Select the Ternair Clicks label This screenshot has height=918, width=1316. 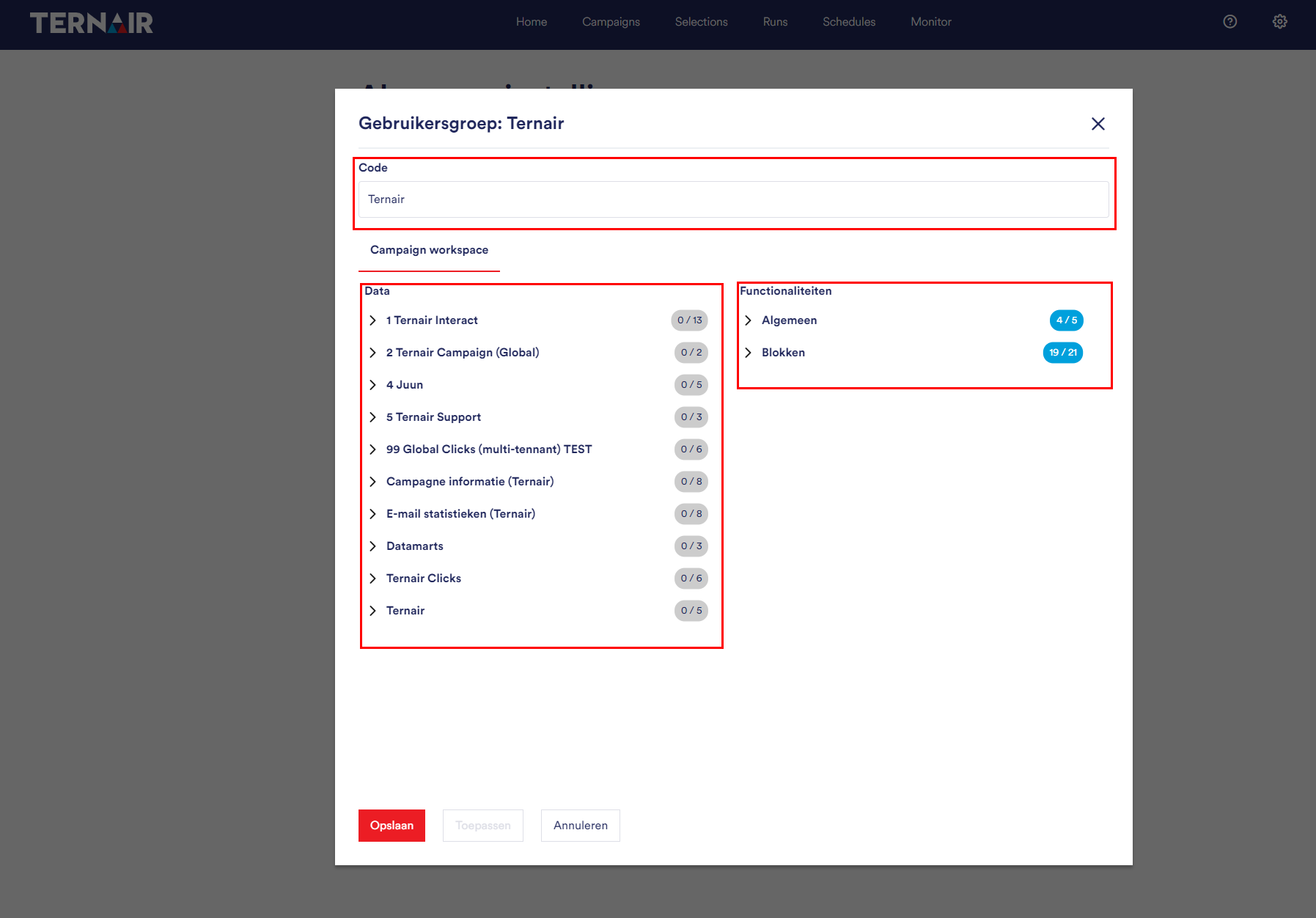[424, 579]
